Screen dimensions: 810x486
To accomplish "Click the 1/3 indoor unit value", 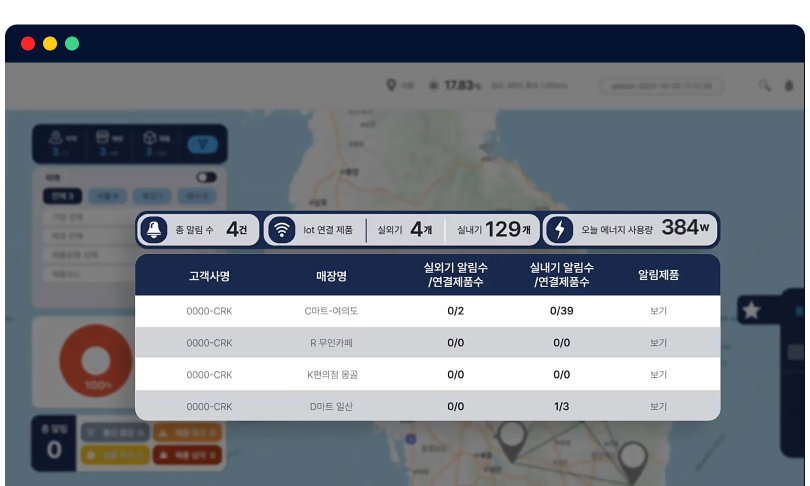I will point(562,406).
